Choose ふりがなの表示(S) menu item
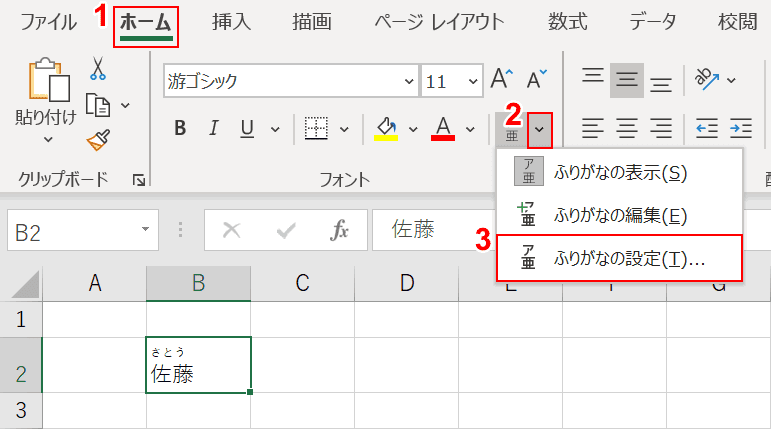The width and height of the screenshot is (771, 429). (620, 172)
